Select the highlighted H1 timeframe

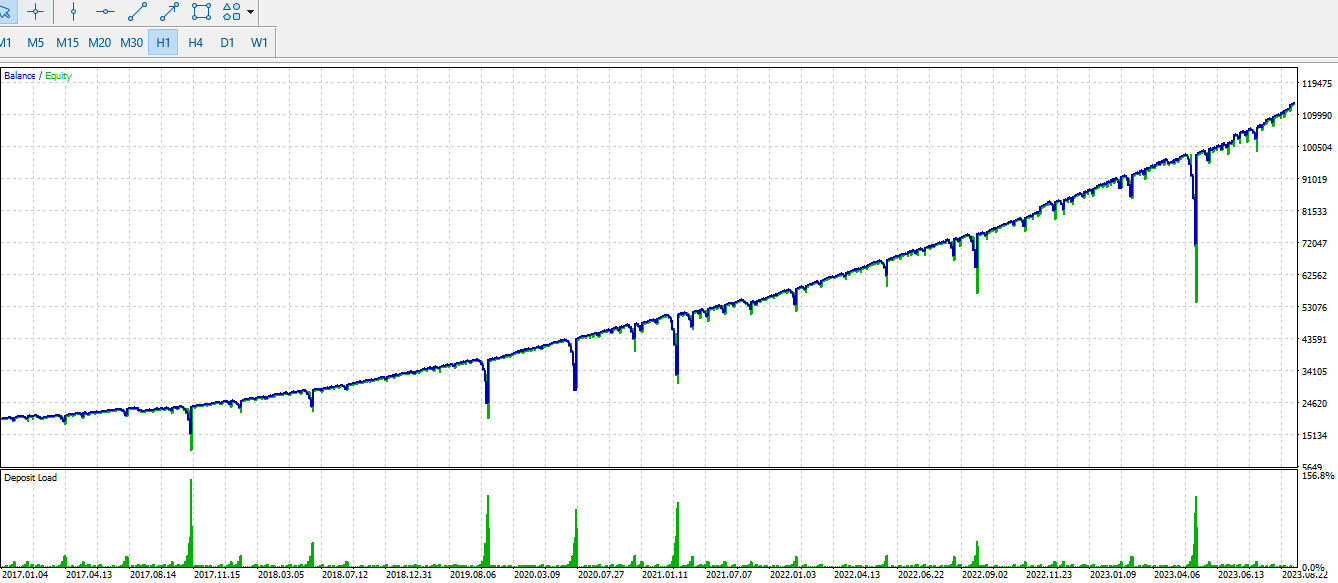coord(163,42)
